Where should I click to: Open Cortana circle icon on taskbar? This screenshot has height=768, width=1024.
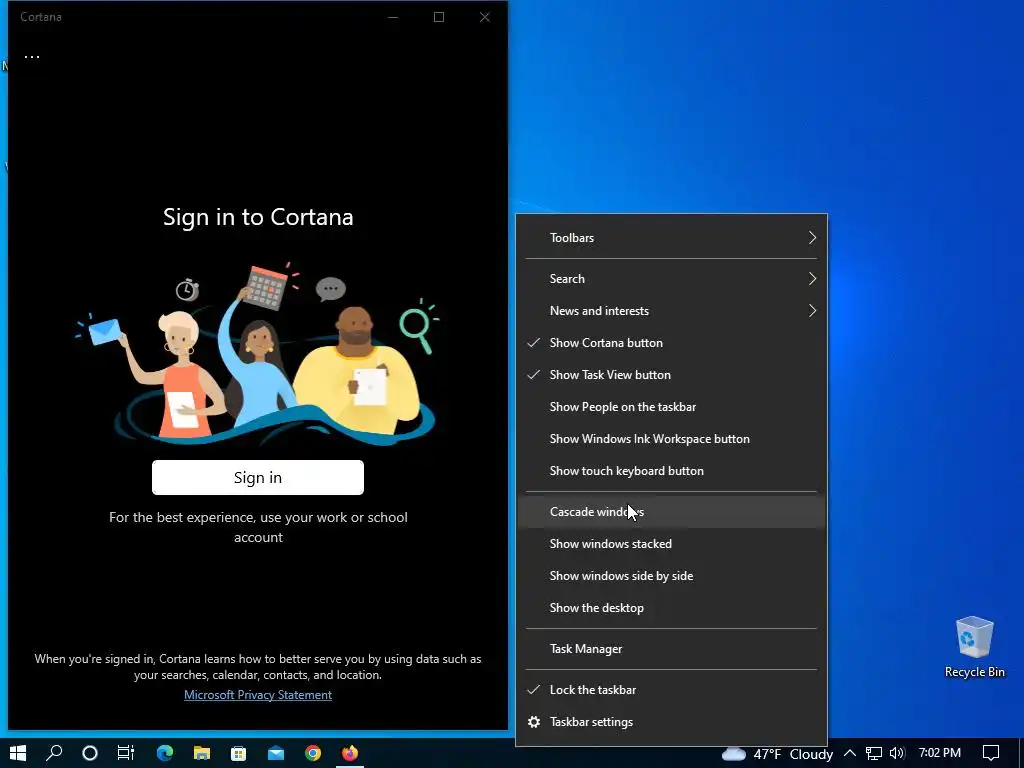pos(90,753)
